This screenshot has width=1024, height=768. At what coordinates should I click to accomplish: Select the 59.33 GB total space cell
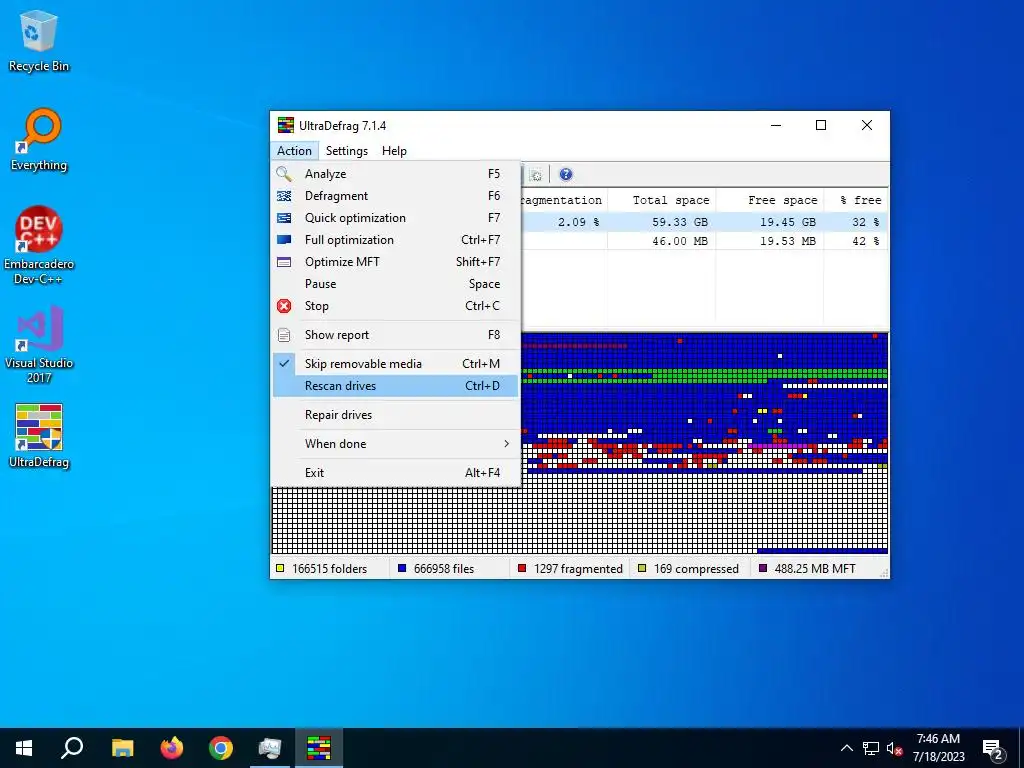[x=680, y=222]
